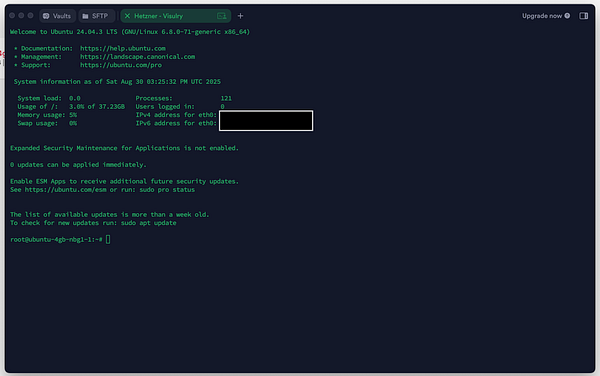The width and height of the screenshot is (600, 376).
Task: Click the 'Usage of /: 3.0% of 37.23GB' entry
Action: [71, 107]
